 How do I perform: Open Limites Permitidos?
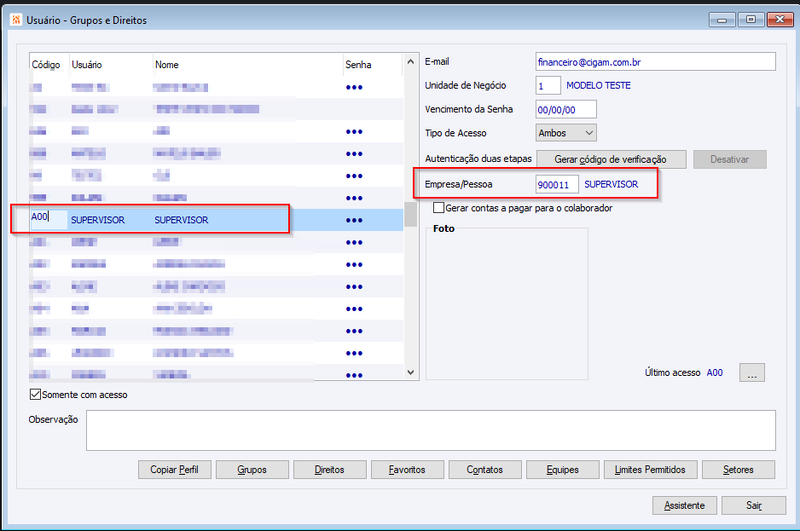(x=650, y=469)
